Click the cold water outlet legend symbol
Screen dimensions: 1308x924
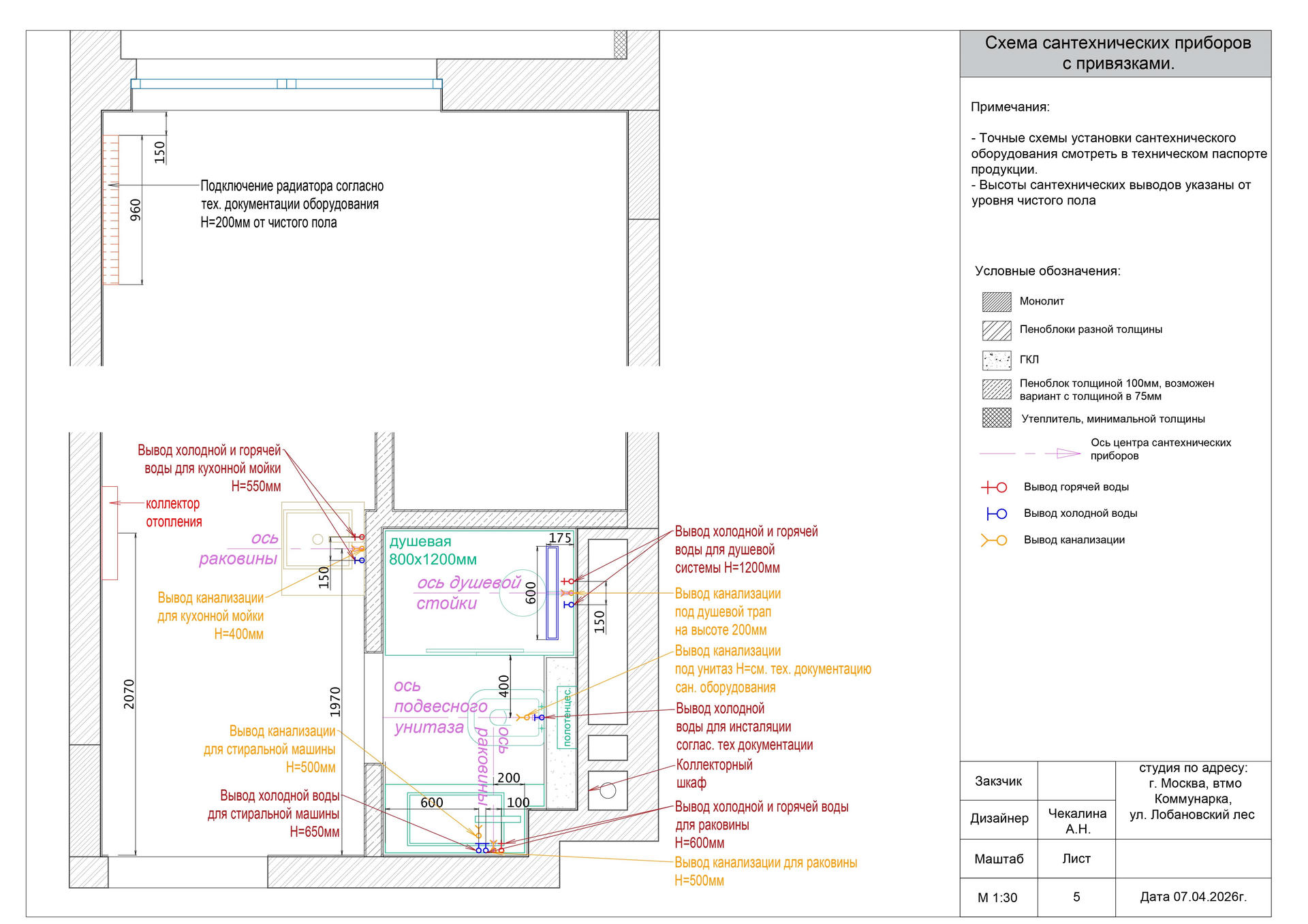(996, 514)
